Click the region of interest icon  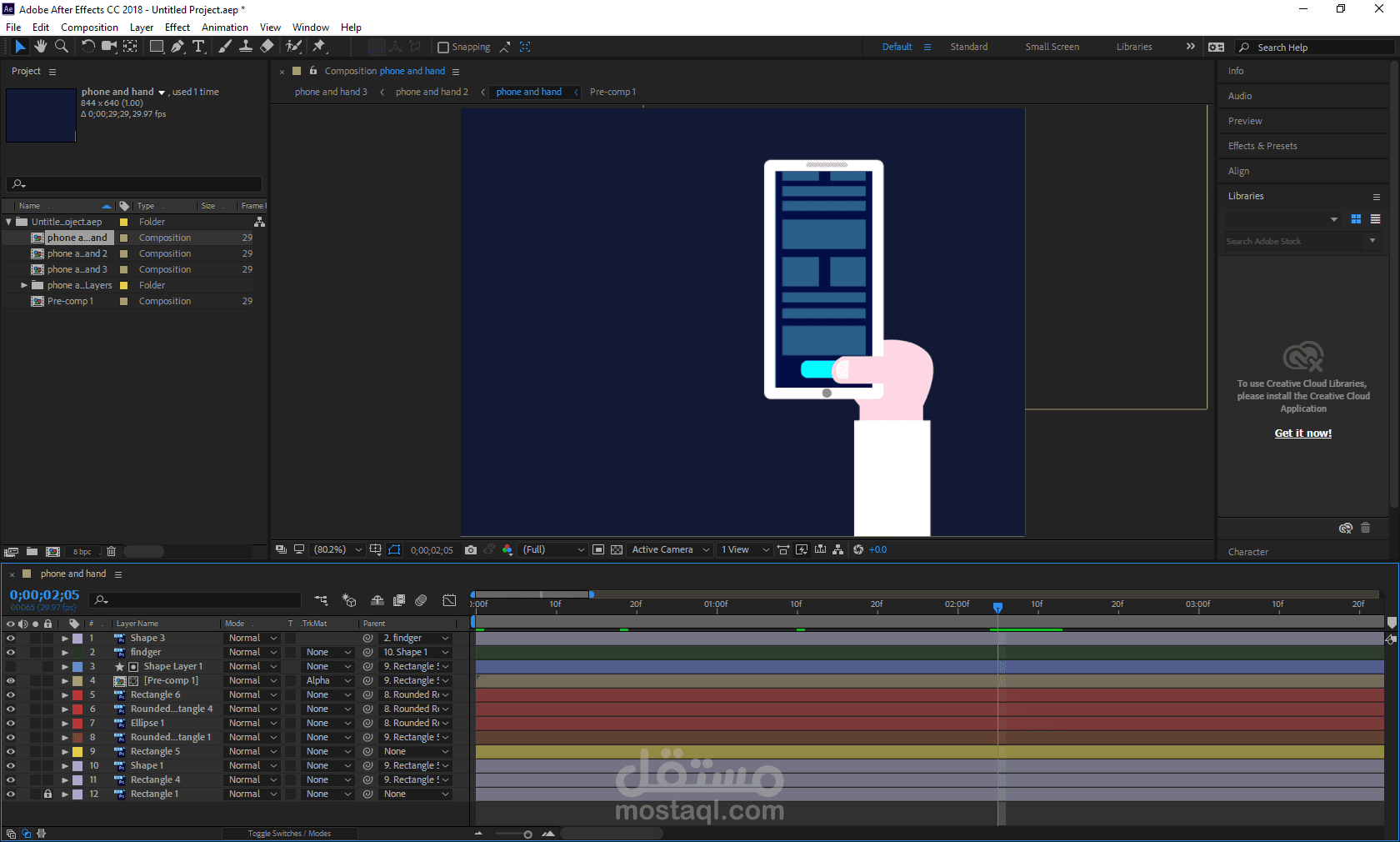[x=598, y=550]
